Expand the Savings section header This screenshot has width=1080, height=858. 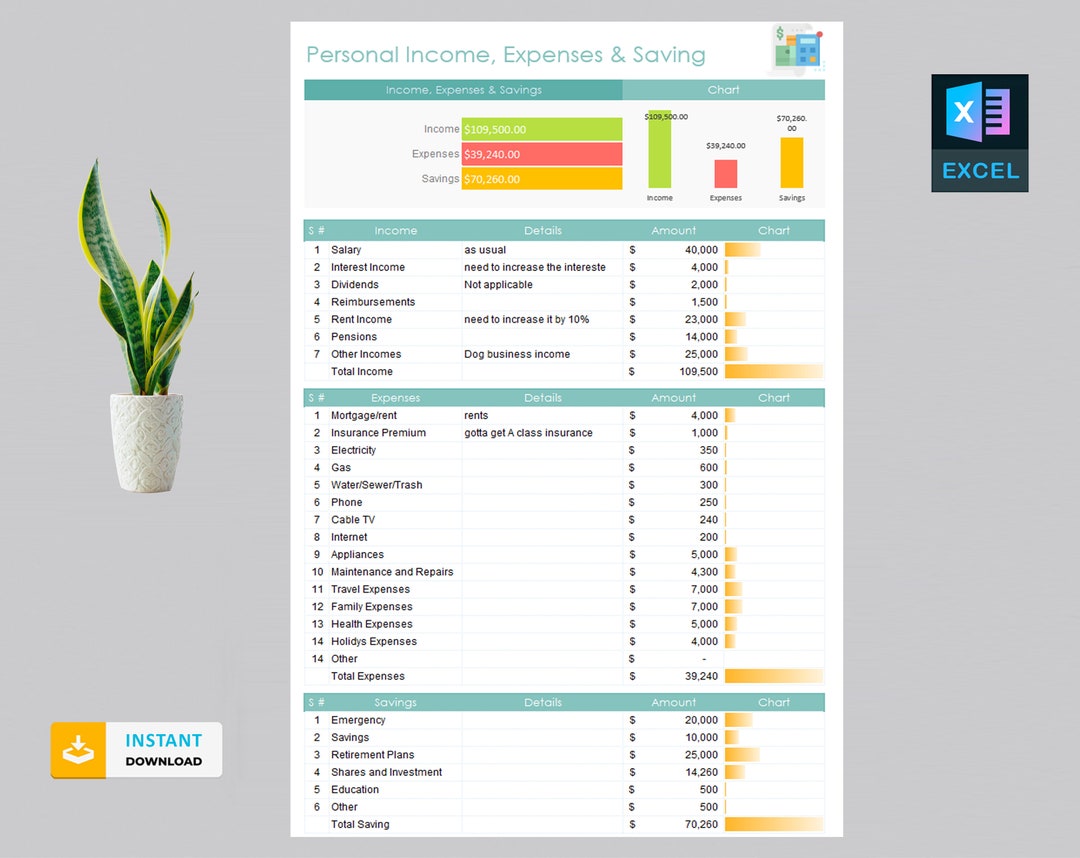(x=396, y=702)
